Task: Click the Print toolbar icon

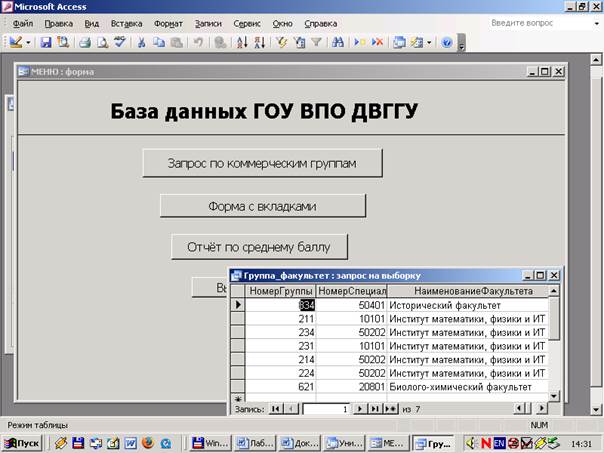Action: click(85, 42)
